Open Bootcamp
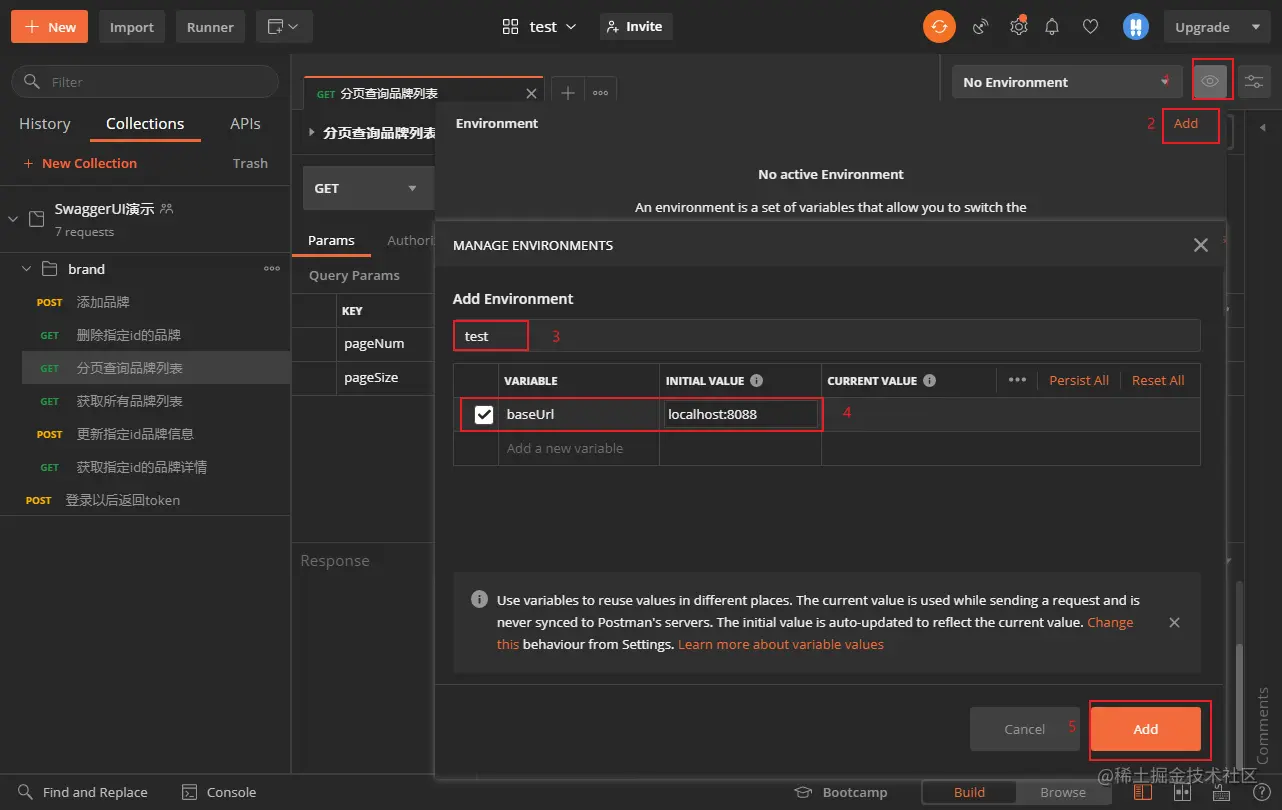Viewport: 1282px width, 810px height. point(841,792)
